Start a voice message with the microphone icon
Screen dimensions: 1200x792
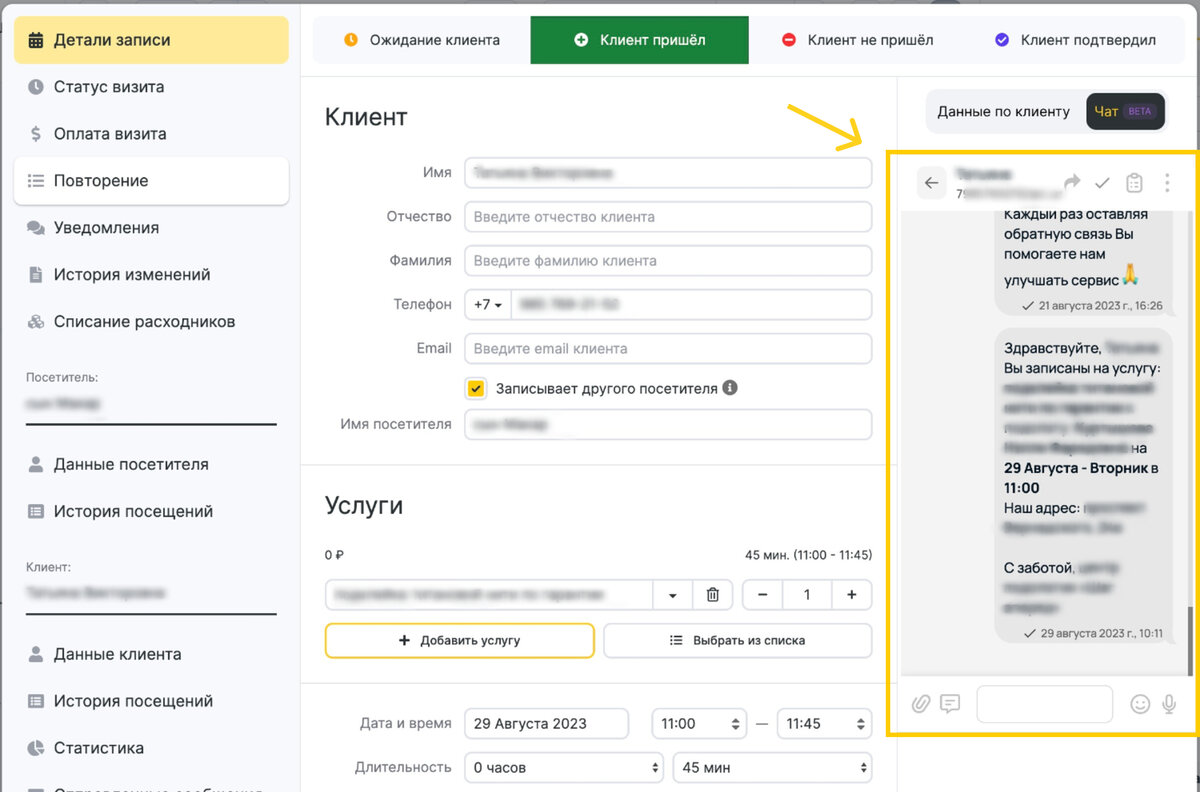pos(1168,704)
